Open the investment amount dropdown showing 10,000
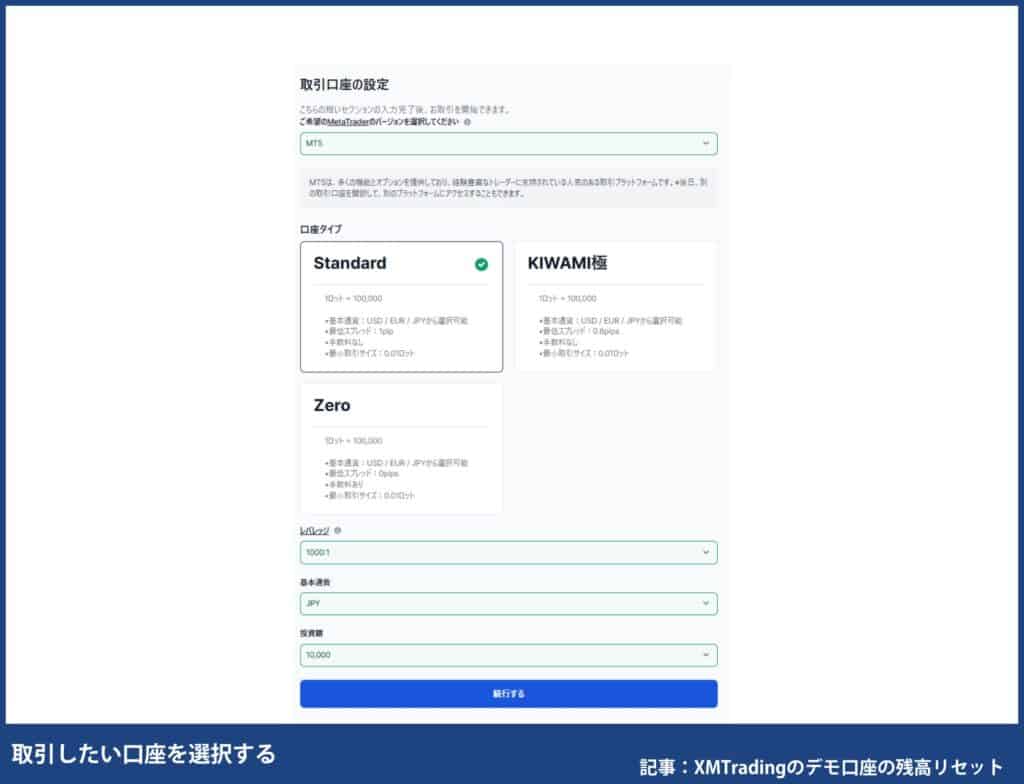 (509, 655)
